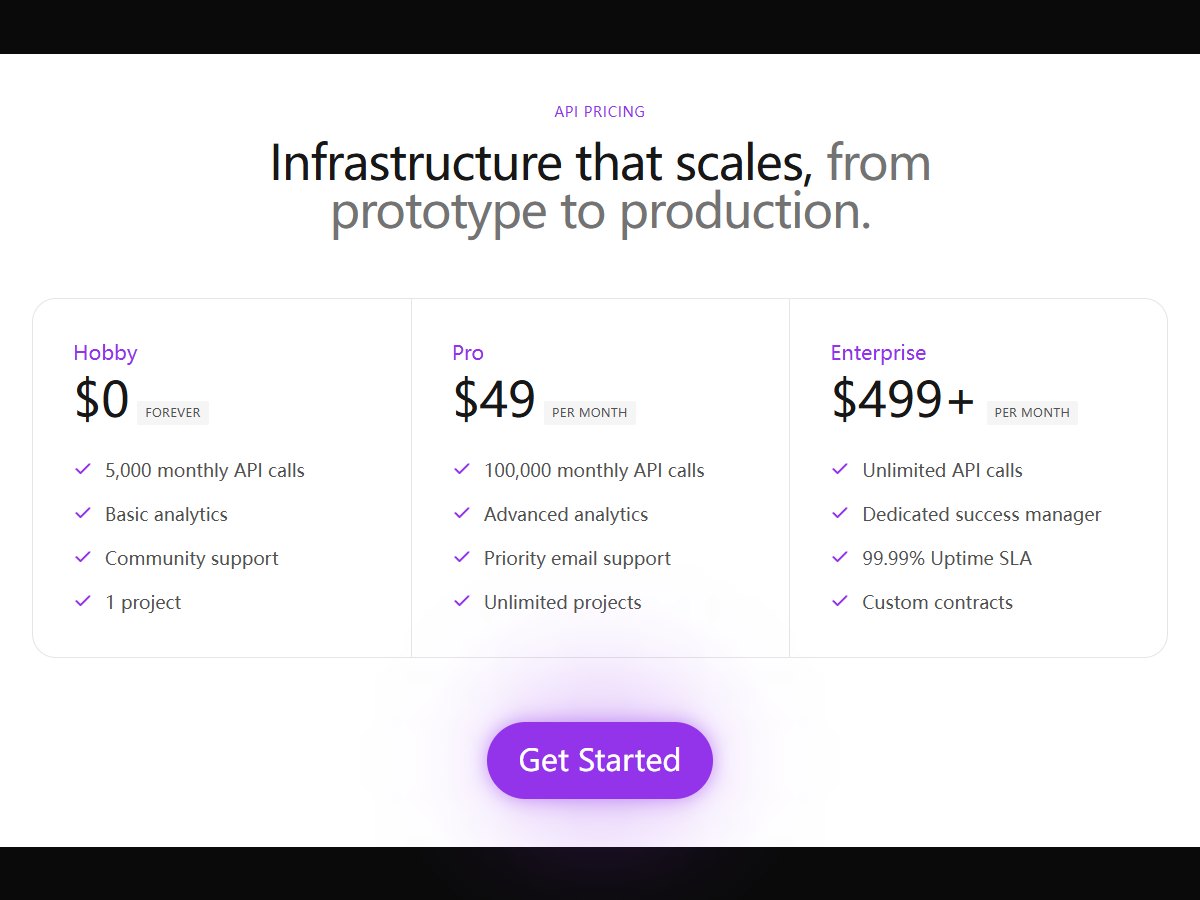Click the Get Started button
Screen dimensions: 1200x900
pos(600,760)
